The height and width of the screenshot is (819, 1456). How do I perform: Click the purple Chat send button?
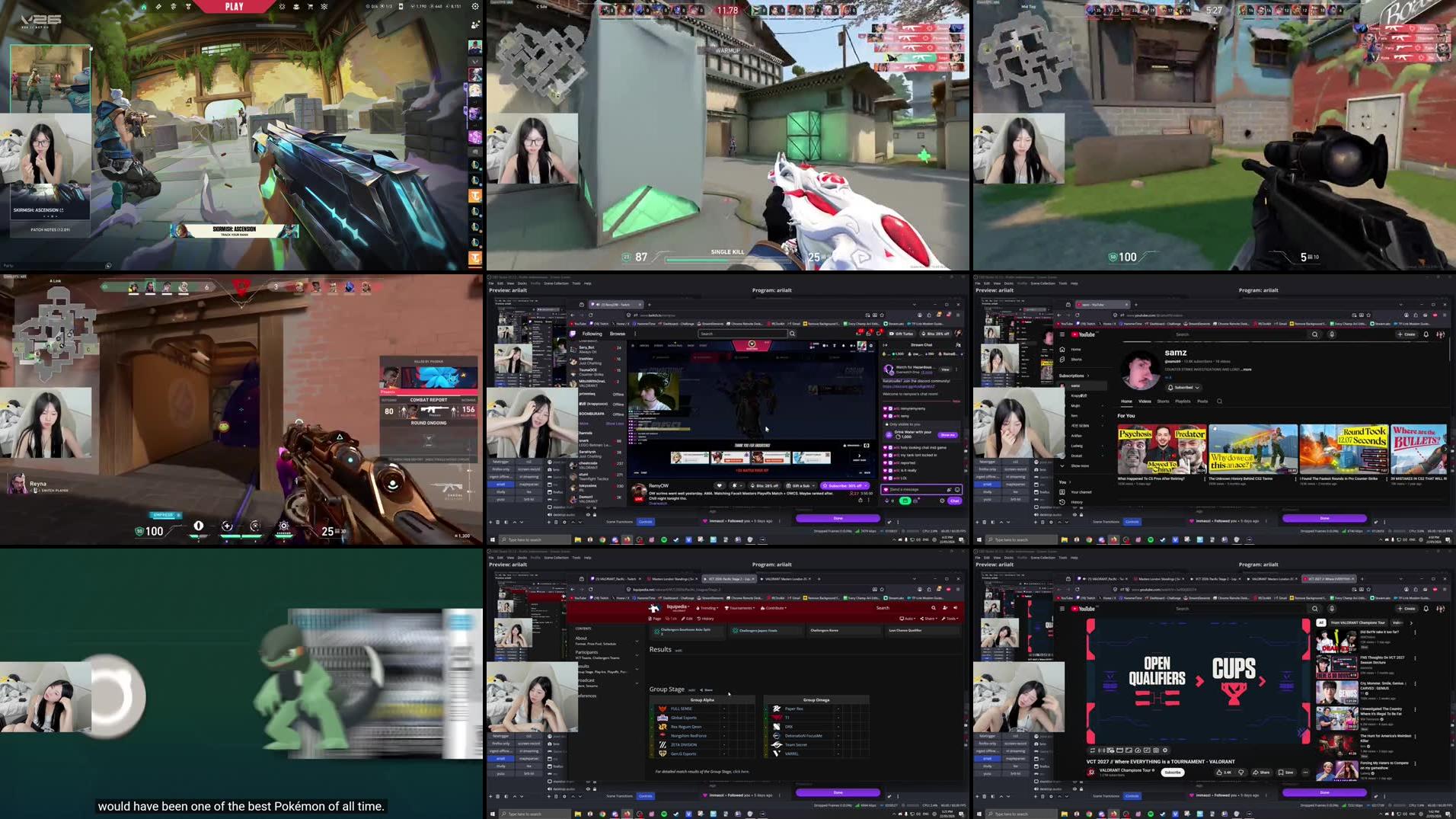click(955, 501)
